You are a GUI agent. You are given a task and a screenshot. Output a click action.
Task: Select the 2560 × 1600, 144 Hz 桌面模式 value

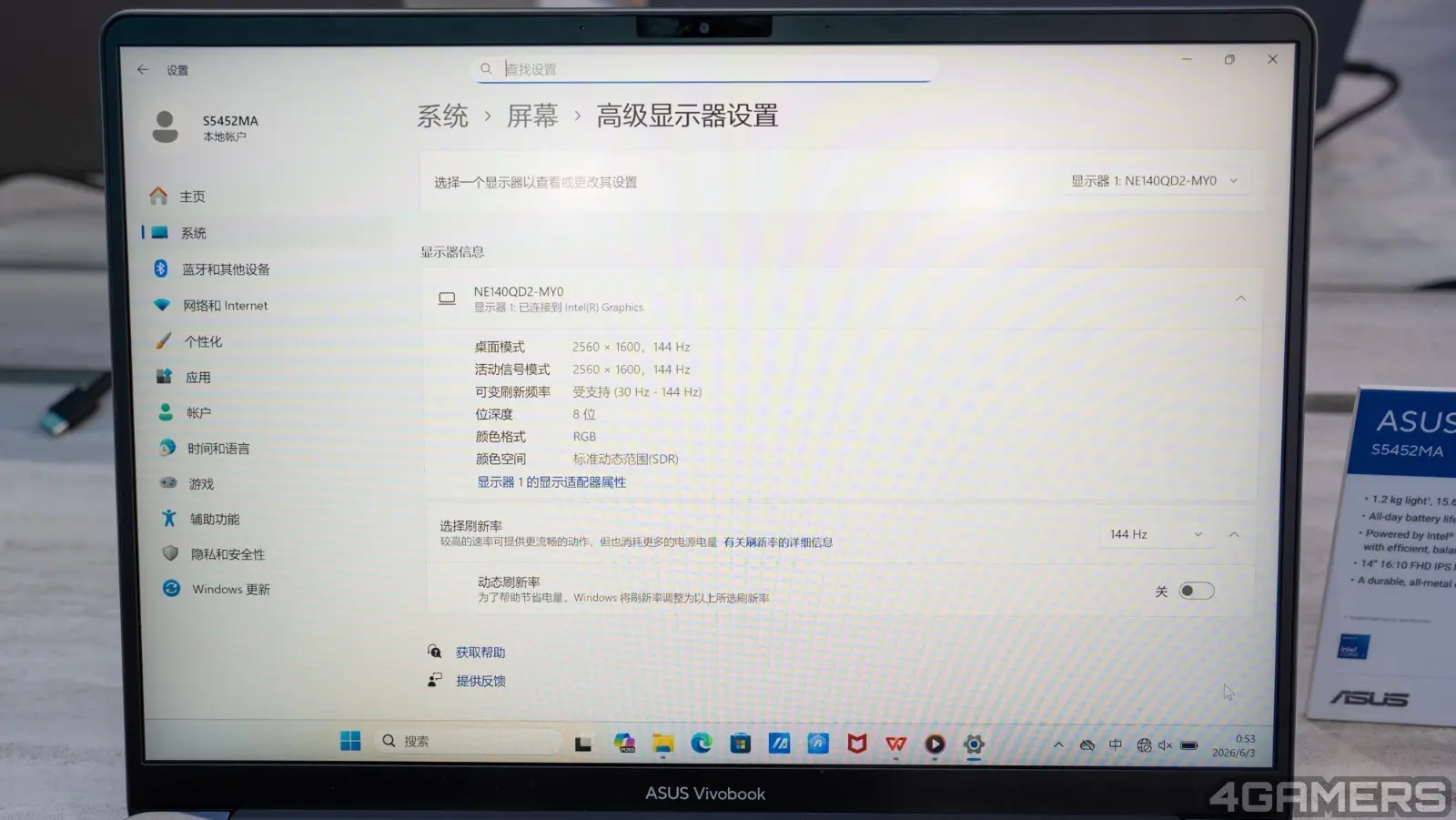pyautogui.click(x=631, y=347)
